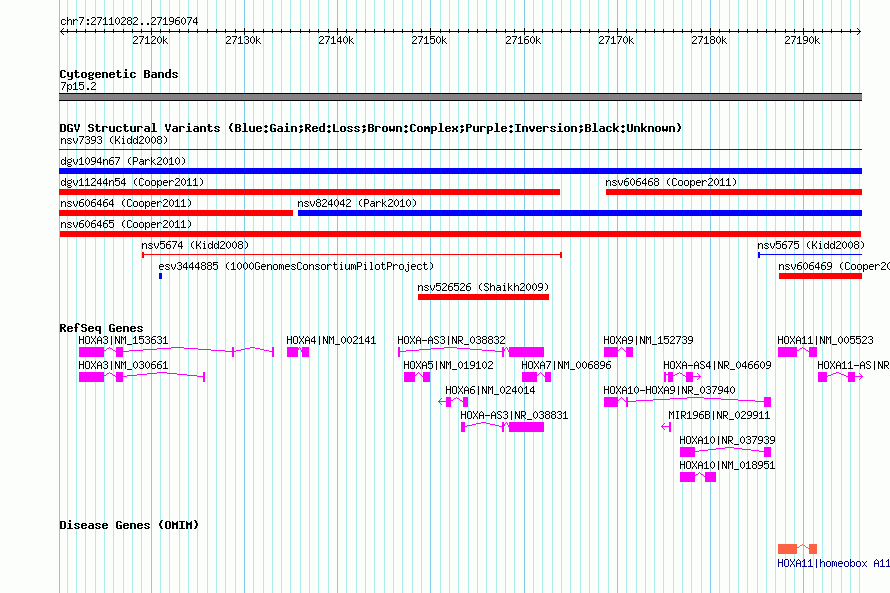Click the HOXA3 NM_153631 gene glyph
This screenshot has width=890, height=593.
tap(177, 352)
